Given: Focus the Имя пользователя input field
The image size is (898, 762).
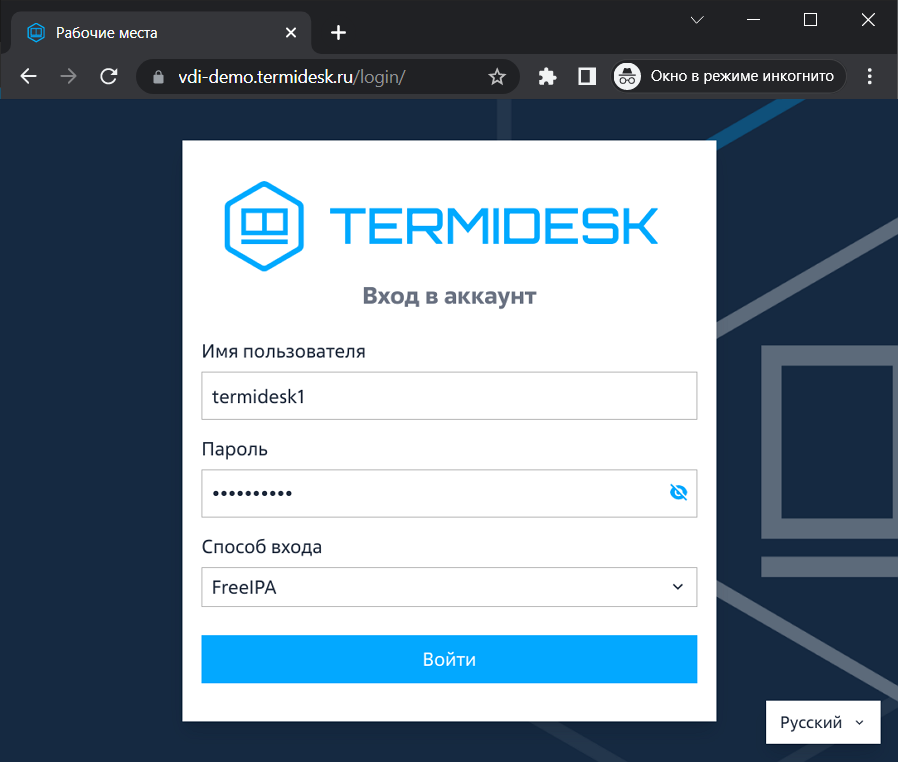Looking at the screenshot, I should pyautogui.click(x=449, y=396).
